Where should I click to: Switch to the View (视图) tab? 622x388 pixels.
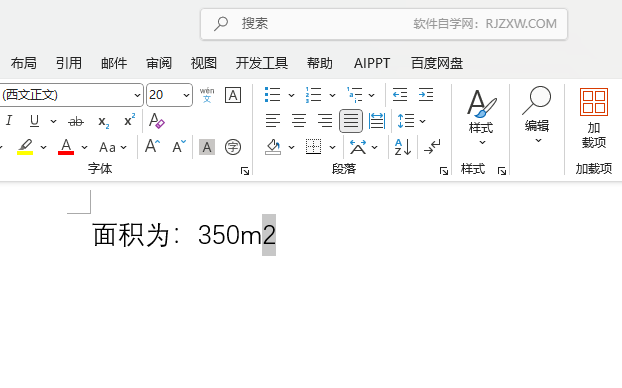coord(203,63)
